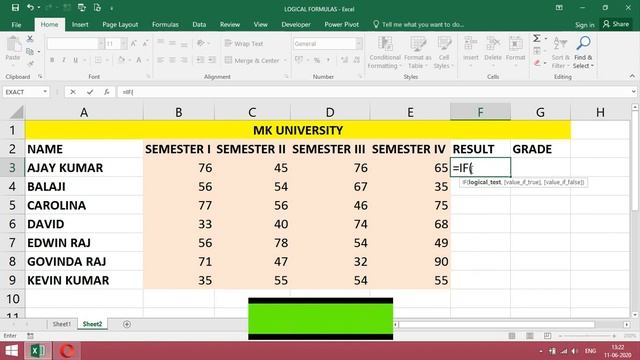
Task: Switch to the Developer tab
Action: pos(296,24)
